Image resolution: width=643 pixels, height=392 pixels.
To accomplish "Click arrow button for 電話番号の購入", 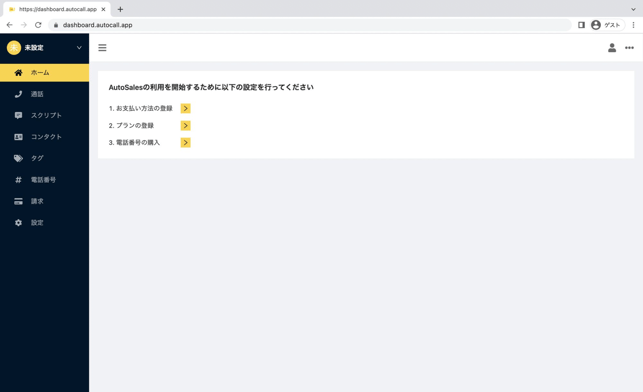I will click(x=185, y=142).
